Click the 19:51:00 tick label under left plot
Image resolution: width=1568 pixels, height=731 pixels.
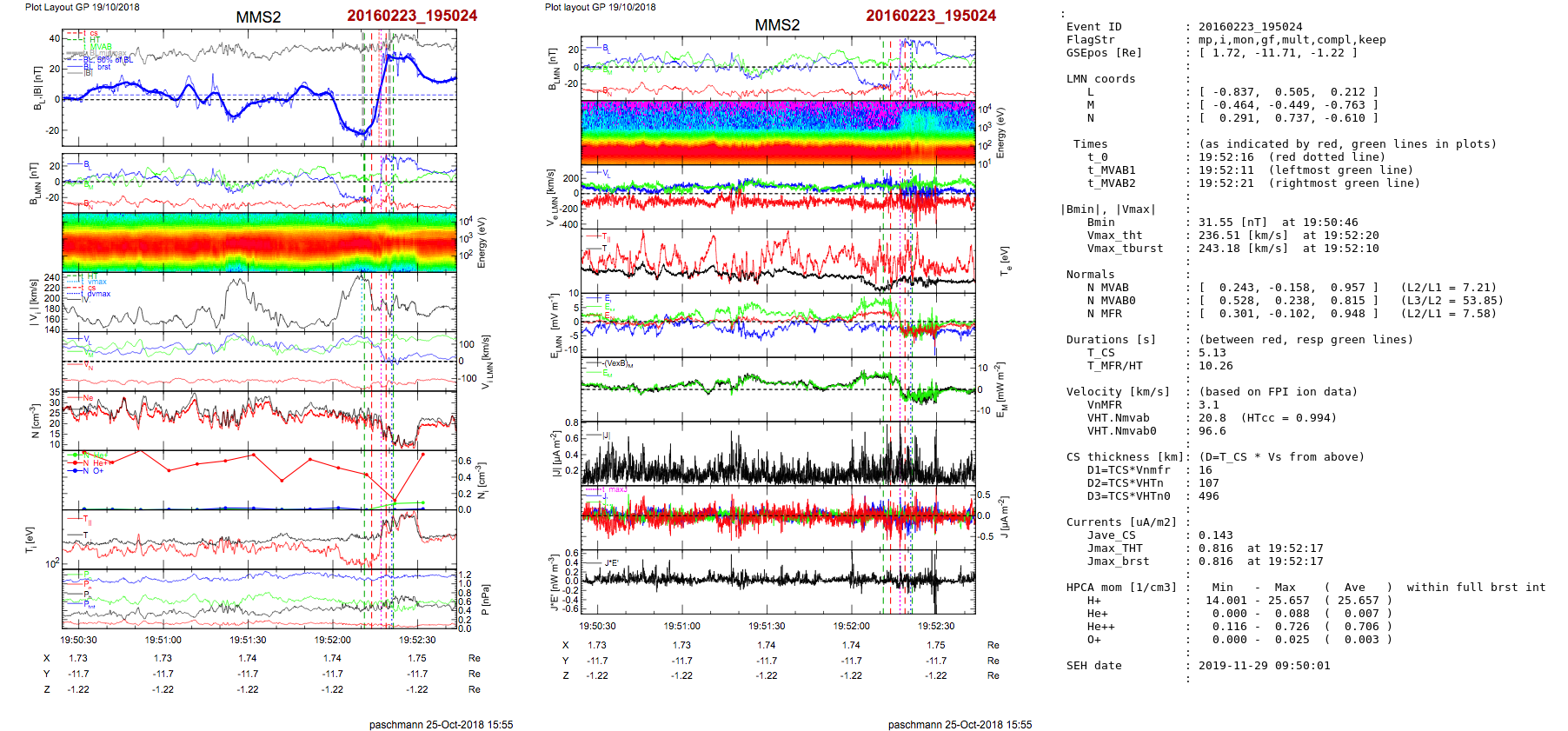163,640
